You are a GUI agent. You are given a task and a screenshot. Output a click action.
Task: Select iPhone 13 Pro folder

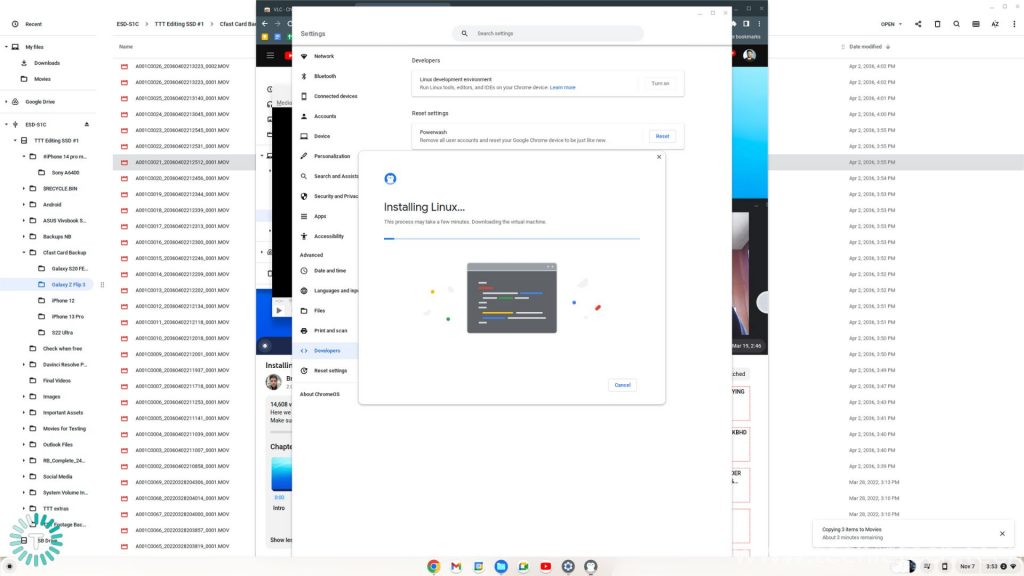67,317
